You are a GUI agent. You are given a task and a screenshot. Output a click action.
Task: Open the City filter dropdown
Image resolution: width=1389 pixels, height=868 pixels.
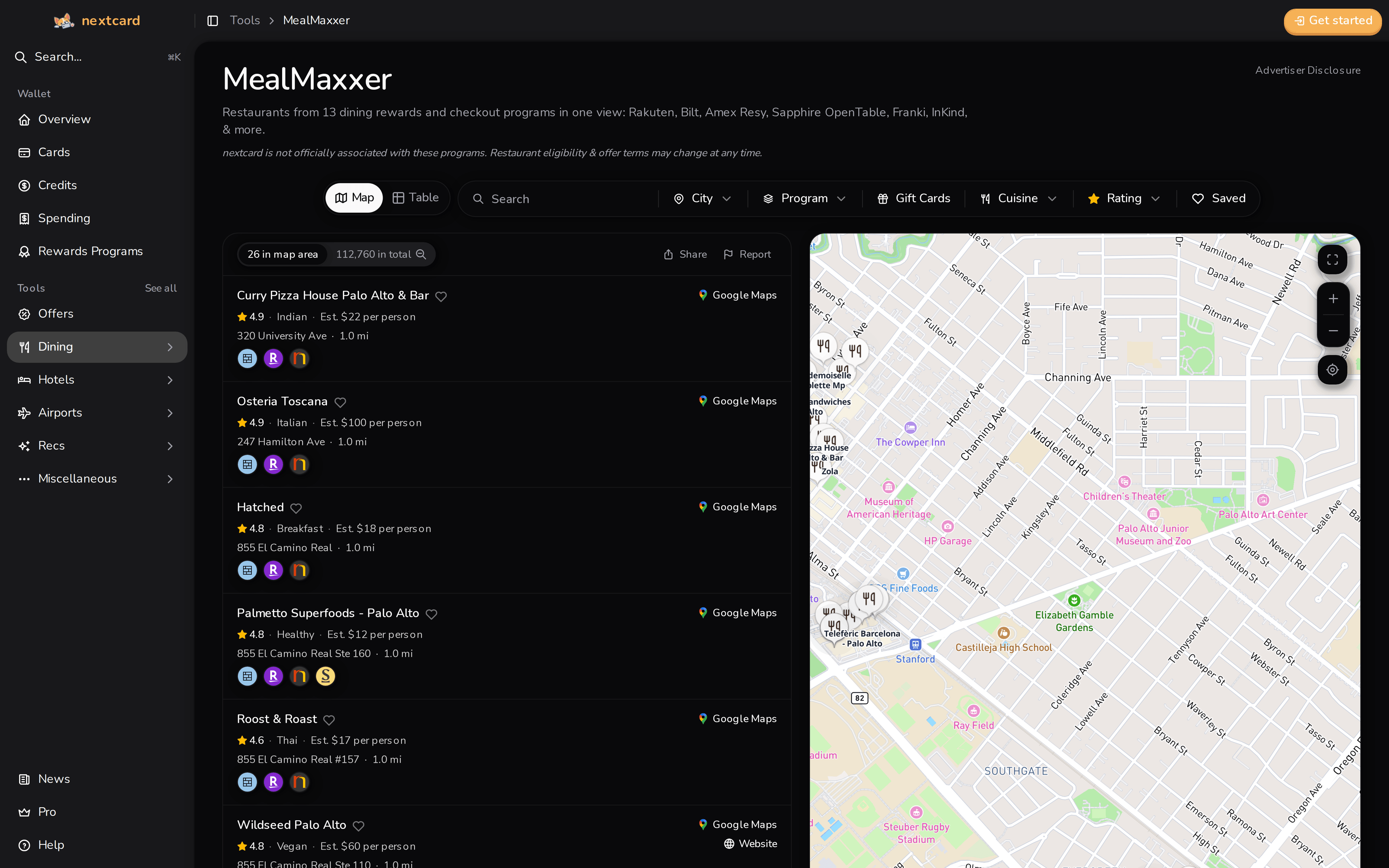click(702, 199)
